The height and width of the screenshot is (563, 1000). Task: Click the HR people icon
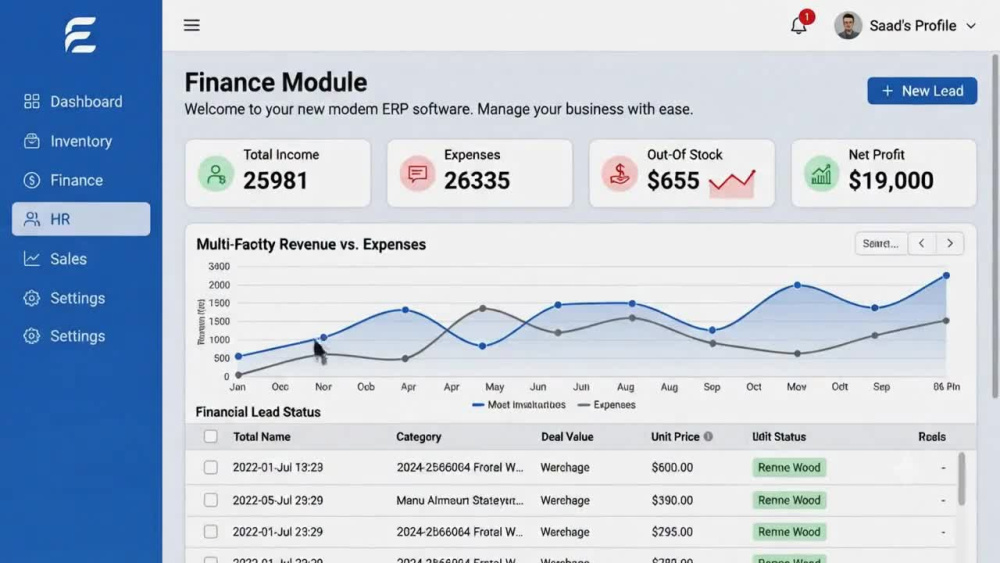coord(31,219)
